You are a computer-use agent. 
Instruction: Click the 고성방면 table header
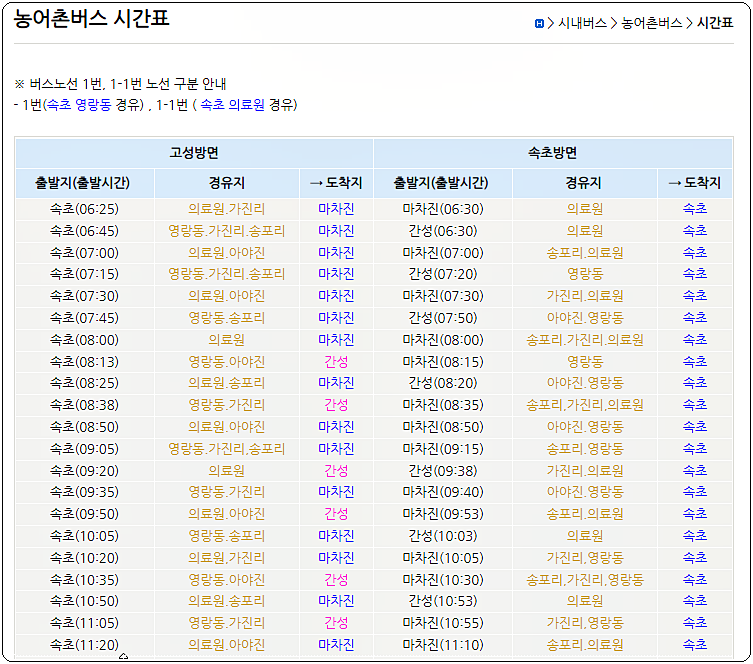(194, 153)
